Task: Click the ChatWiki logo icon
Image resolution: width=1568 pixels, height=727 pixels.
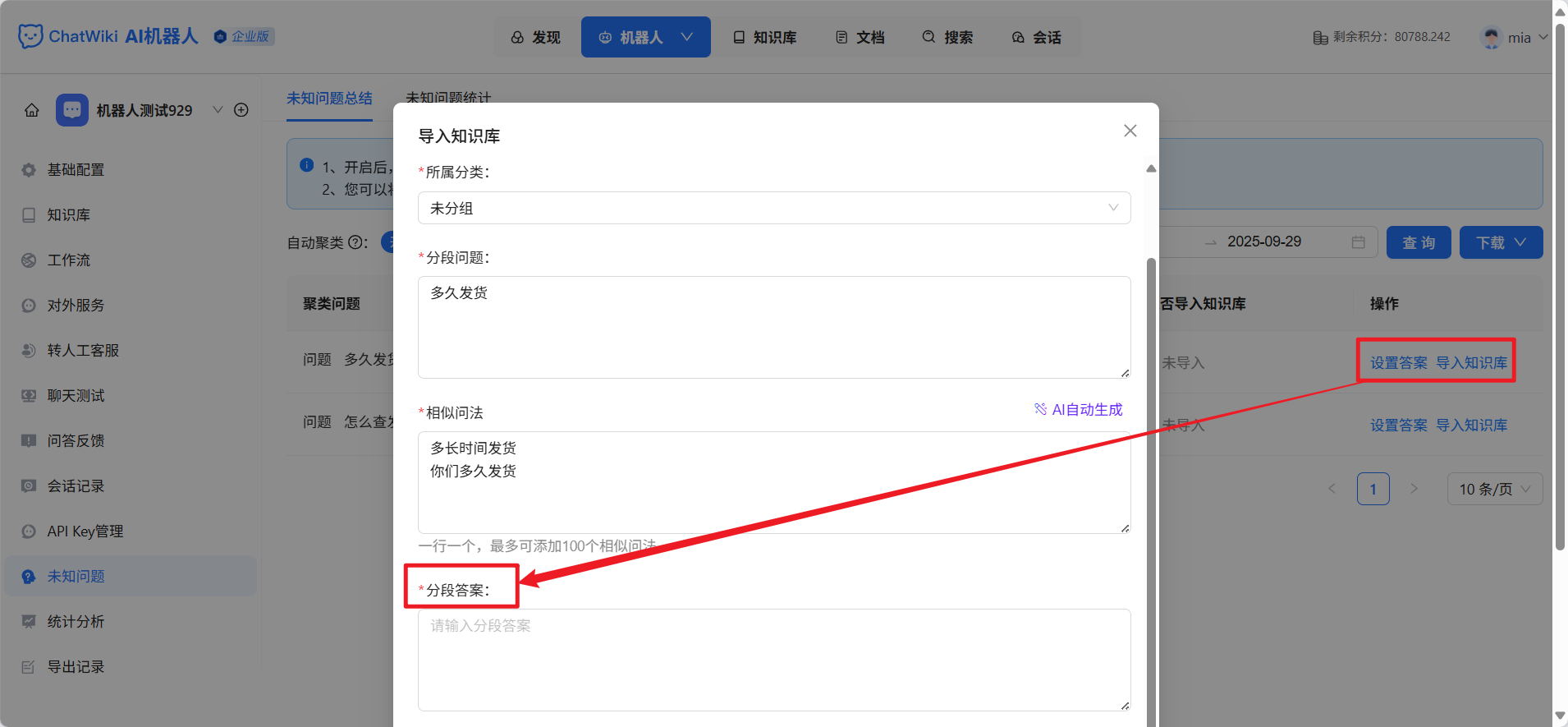Action: (30, 36)
